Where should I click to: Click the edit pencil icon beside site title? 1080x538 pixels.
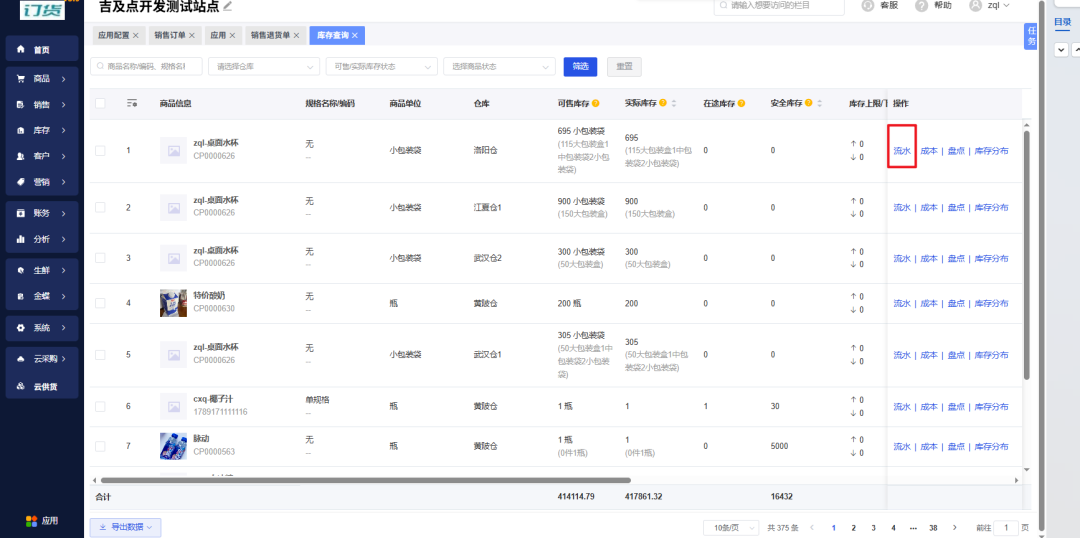click(x=228, y=6)
